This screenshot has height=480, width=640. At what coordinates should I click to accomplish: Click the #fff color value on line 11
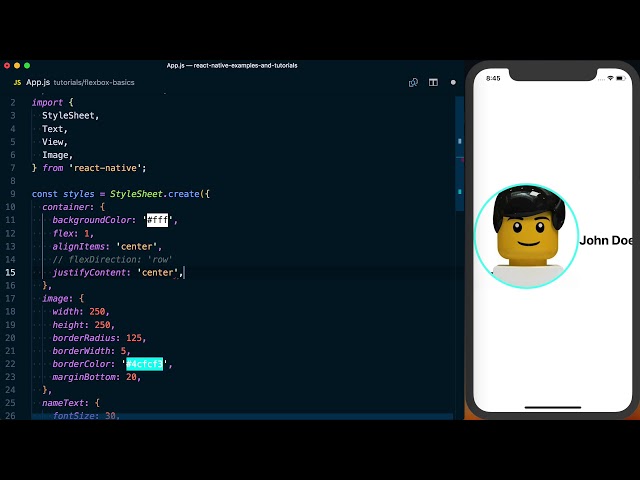click(x=158, y=220)
